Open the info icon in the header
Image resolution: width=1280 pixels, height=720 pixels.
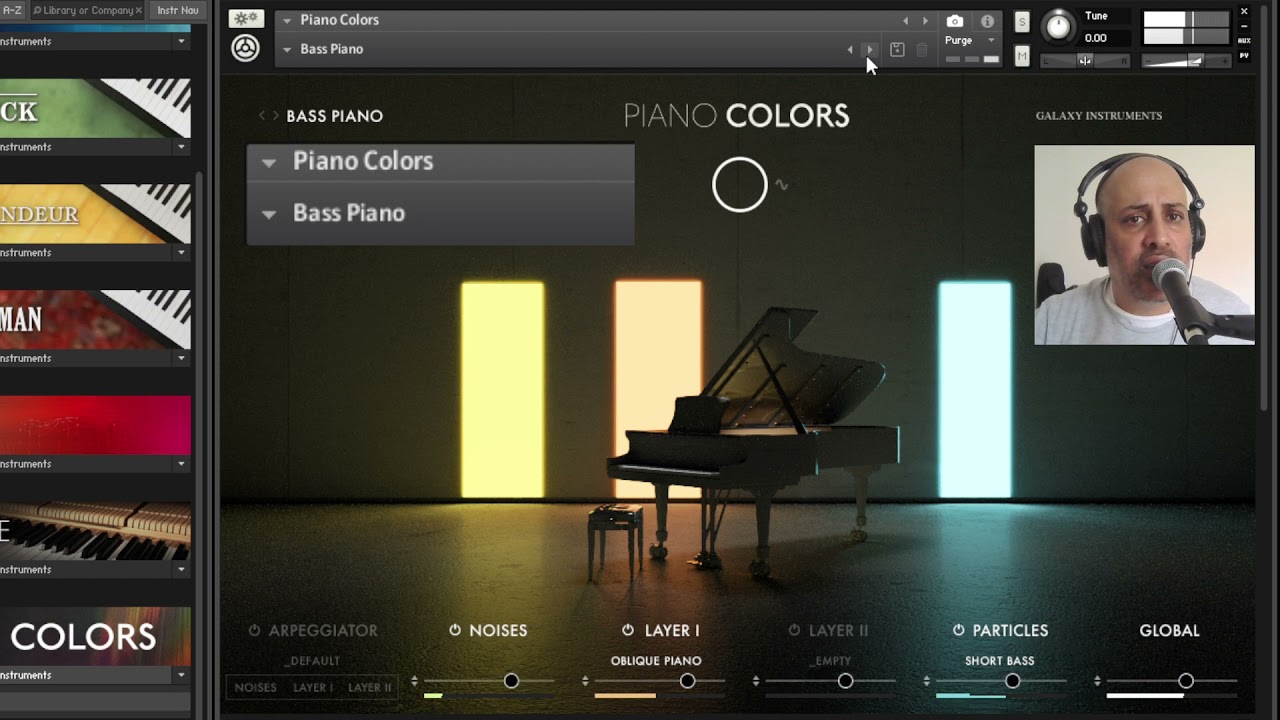988,21
